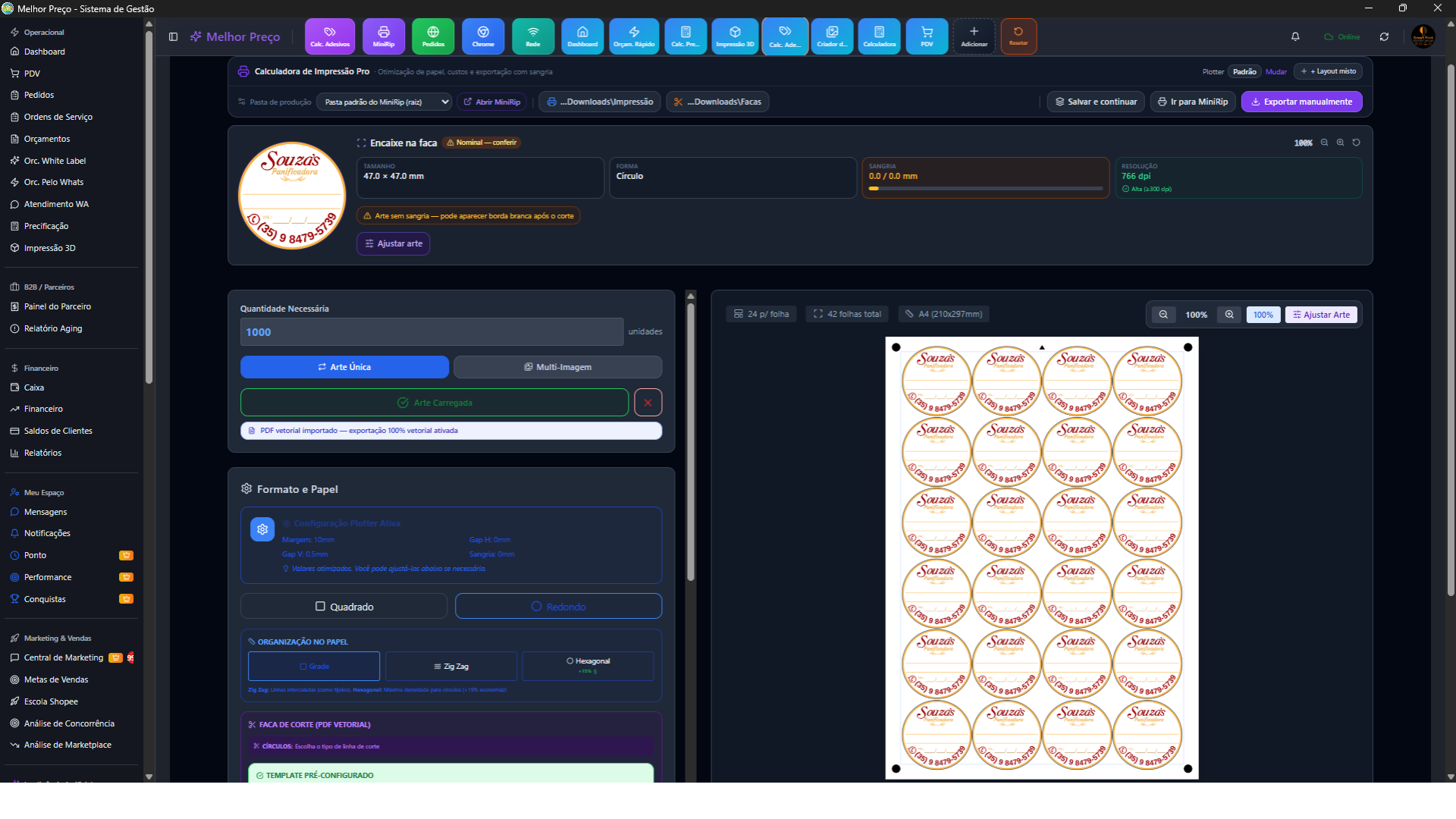
Task: Select Arte Única mode
Action: tap(344, 367)
